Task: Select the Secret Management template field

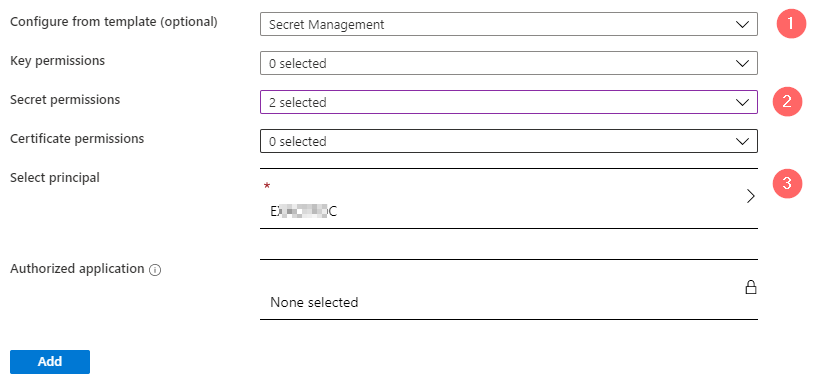Action: click(509, 24)
